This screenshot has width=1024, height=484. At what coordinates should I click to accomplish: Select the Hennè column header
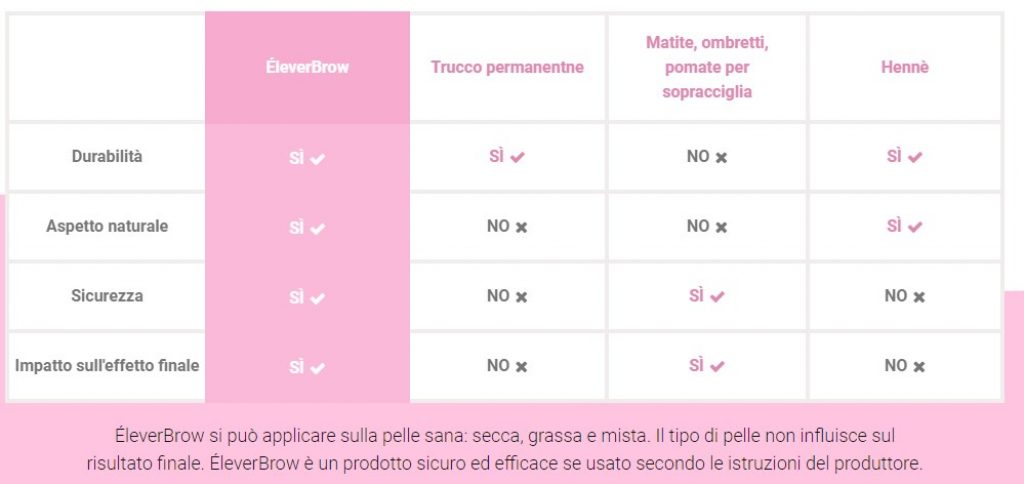click(905, 68)
